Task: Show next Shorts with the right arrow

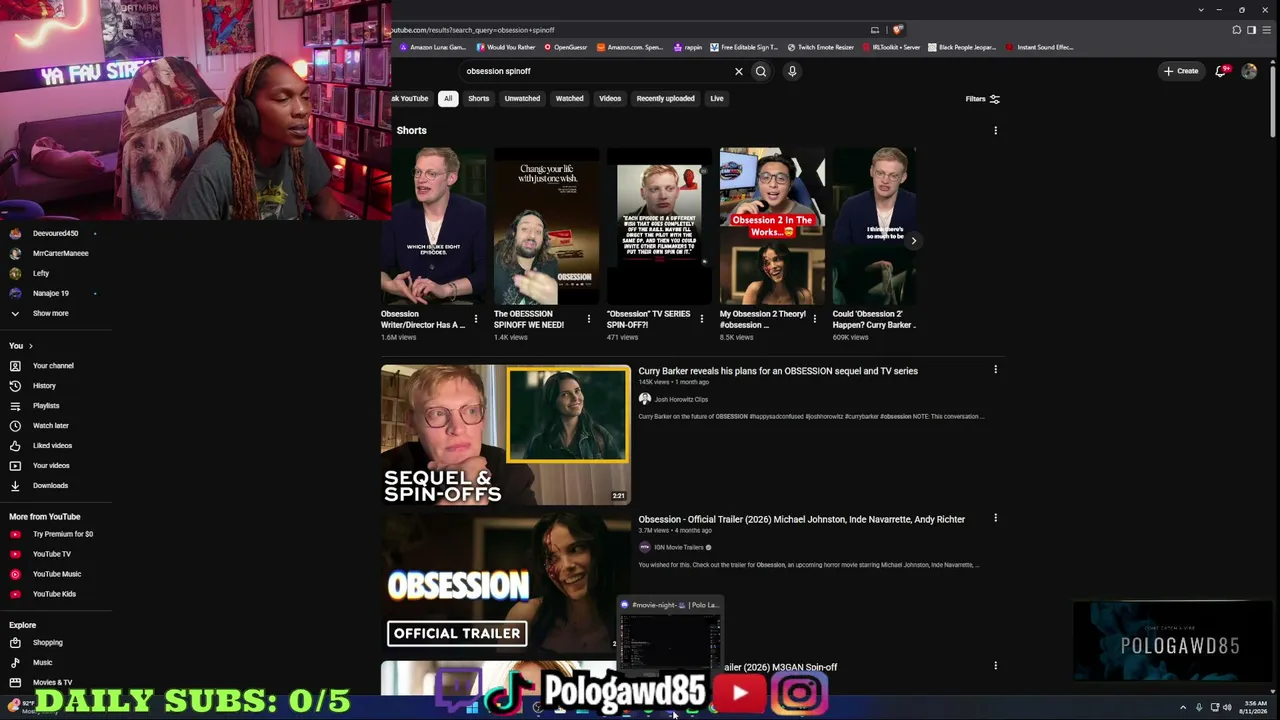Action: (x=913, y=240)
